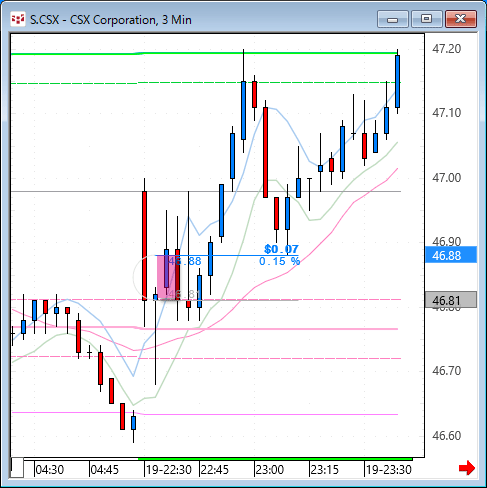The height and width of the screenshot is (488, 487).
Task: Click the blue 46.88 price marker
Action: click(x=451, y=255)
